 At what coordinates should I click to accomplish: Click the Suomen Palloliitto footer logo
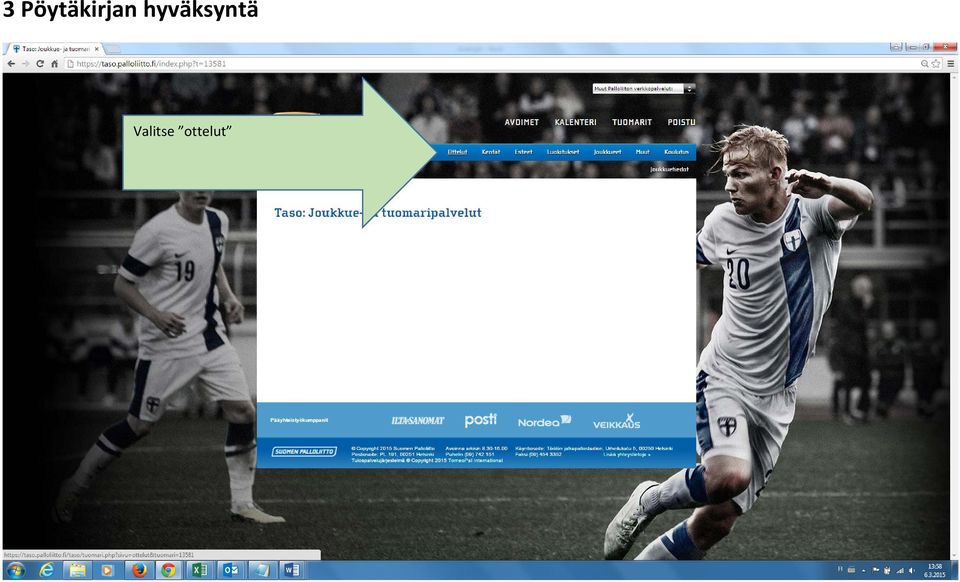[304, 452]
